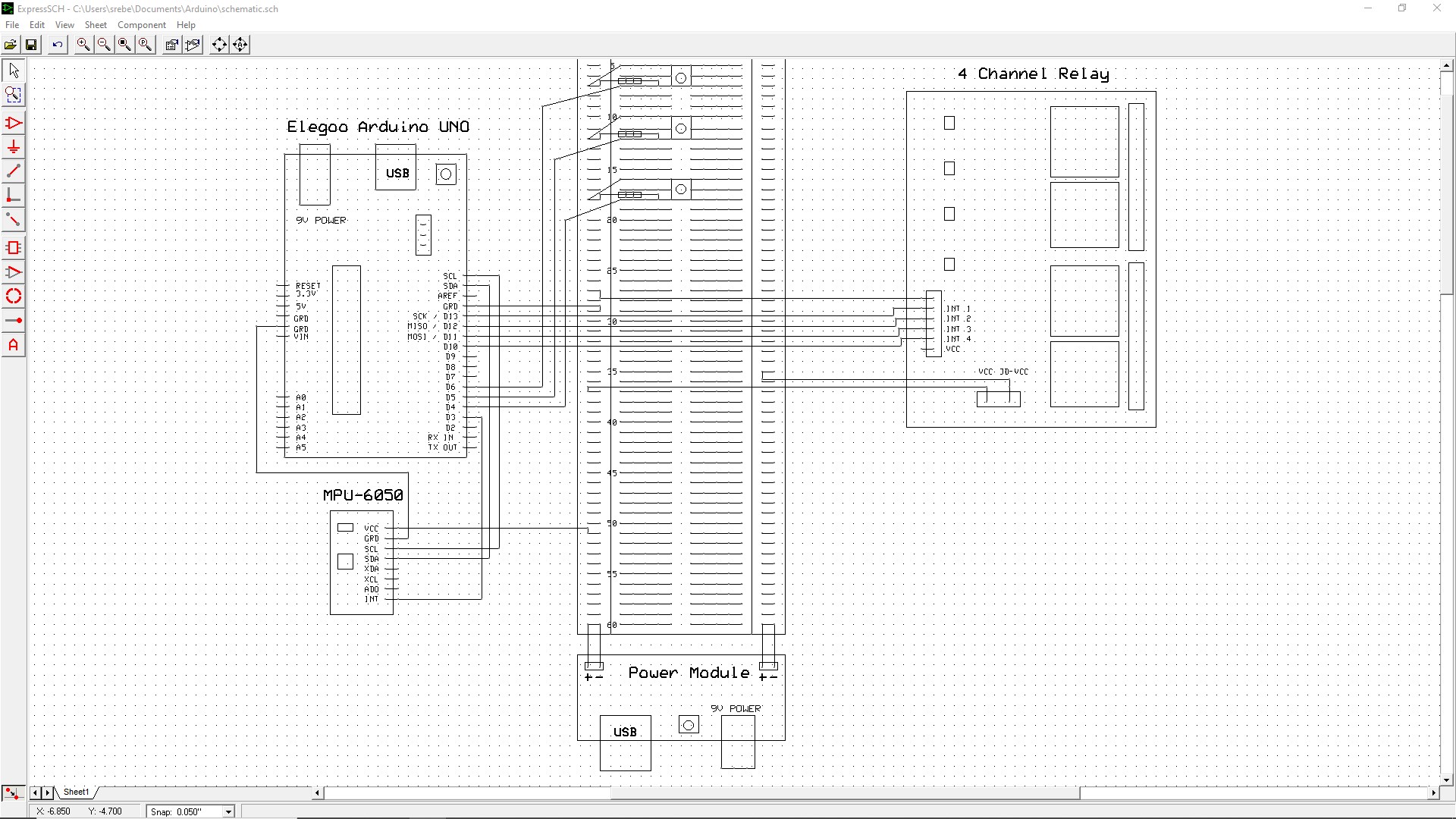The image size is (1456, 819).
Task: Select the place junction dot tool
Action: [13, 320]
